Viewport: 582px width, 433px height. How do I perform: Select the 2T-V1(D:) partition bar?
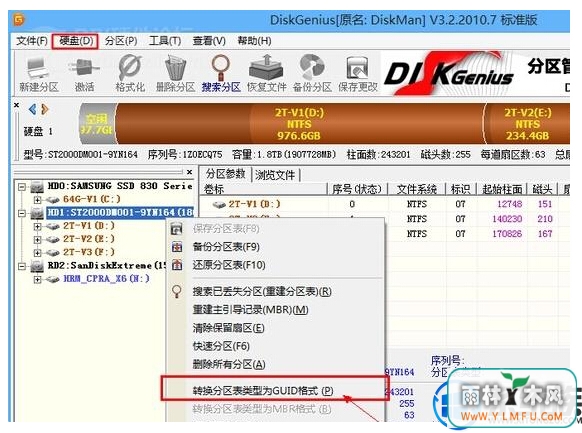(299, 124)
